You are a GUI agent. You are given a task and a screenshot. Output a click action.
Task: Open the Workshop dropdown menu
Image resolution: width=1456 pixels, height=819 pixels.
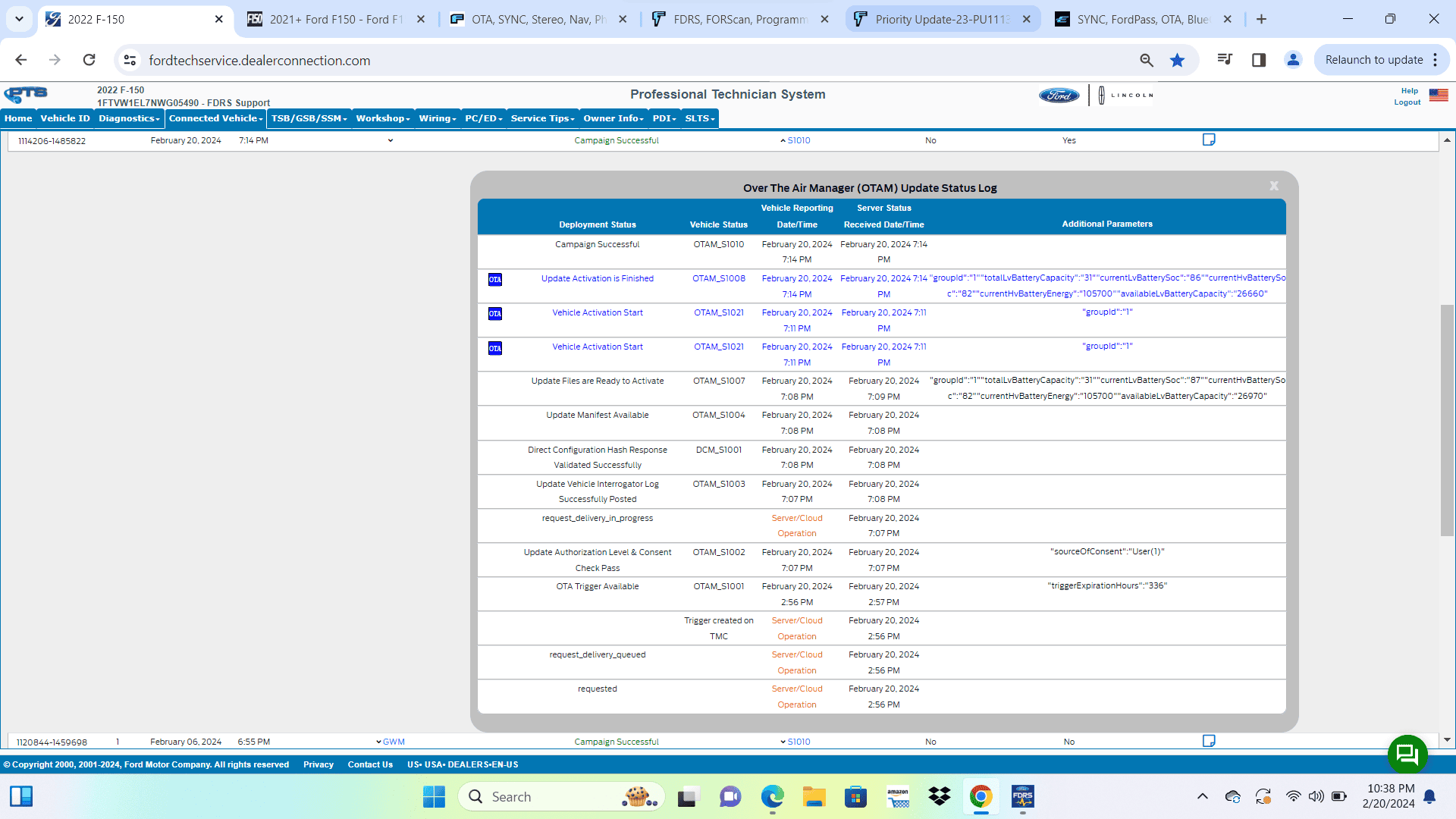click(x=383, y=118)
